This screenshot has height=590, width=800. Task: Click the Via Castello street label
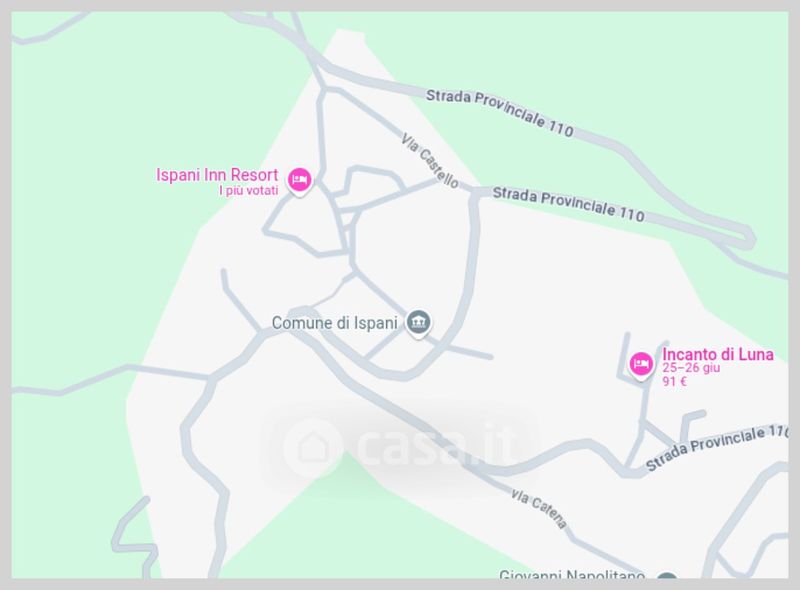click(x=430, y=161)
